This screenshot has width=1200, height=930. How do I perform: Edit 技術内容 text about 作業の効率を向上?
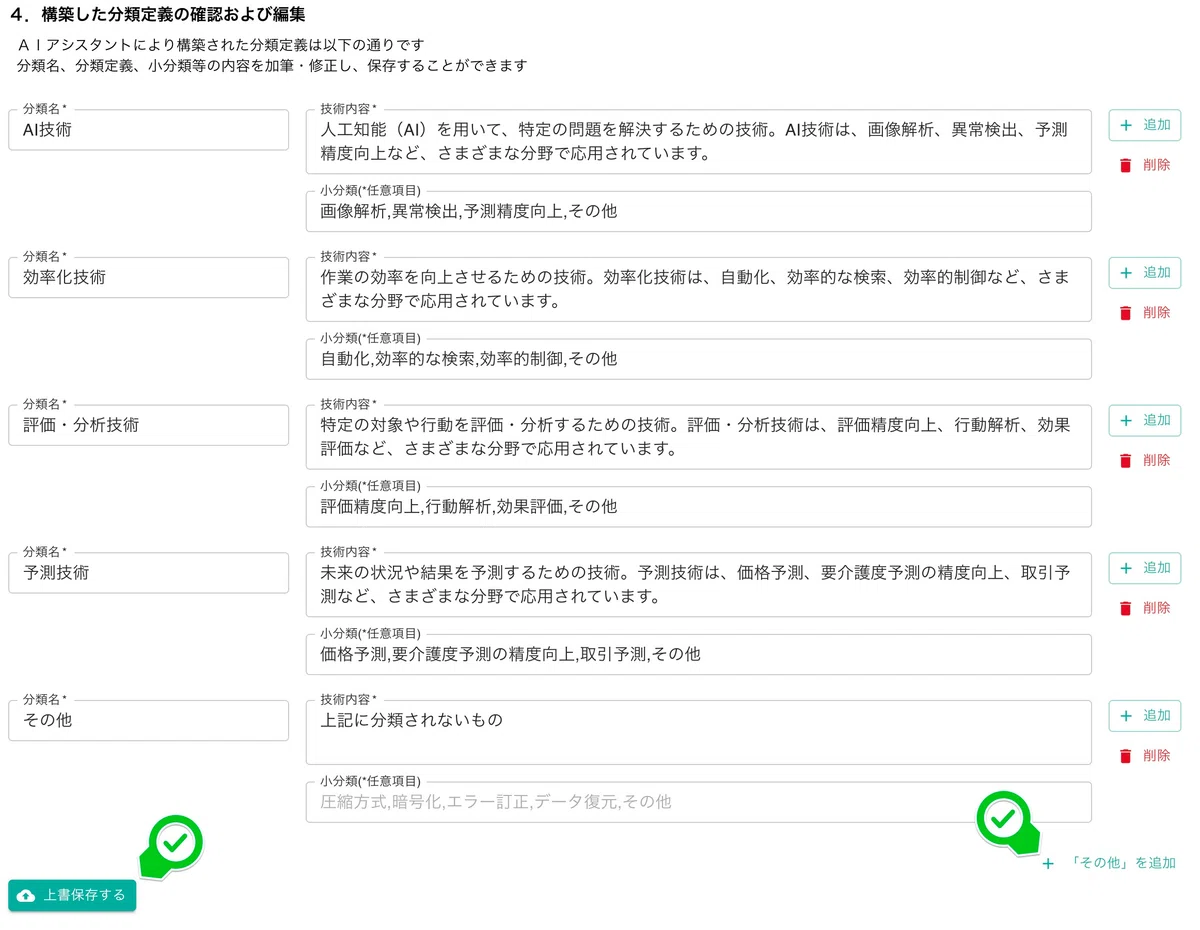(x=699, y=289)
